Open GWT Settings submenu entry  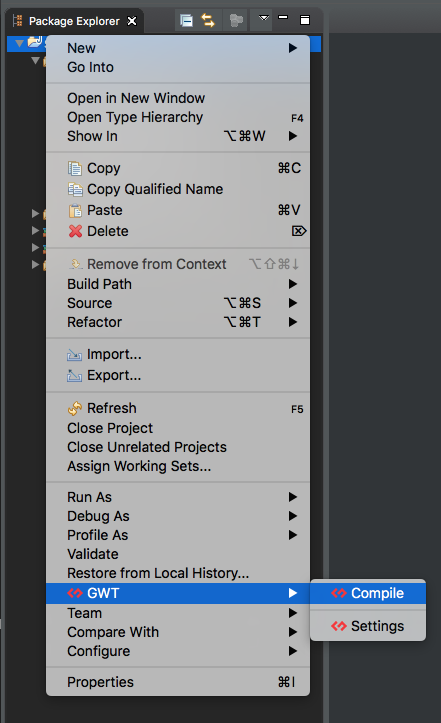pyautogui.click(x=368, y=626)
